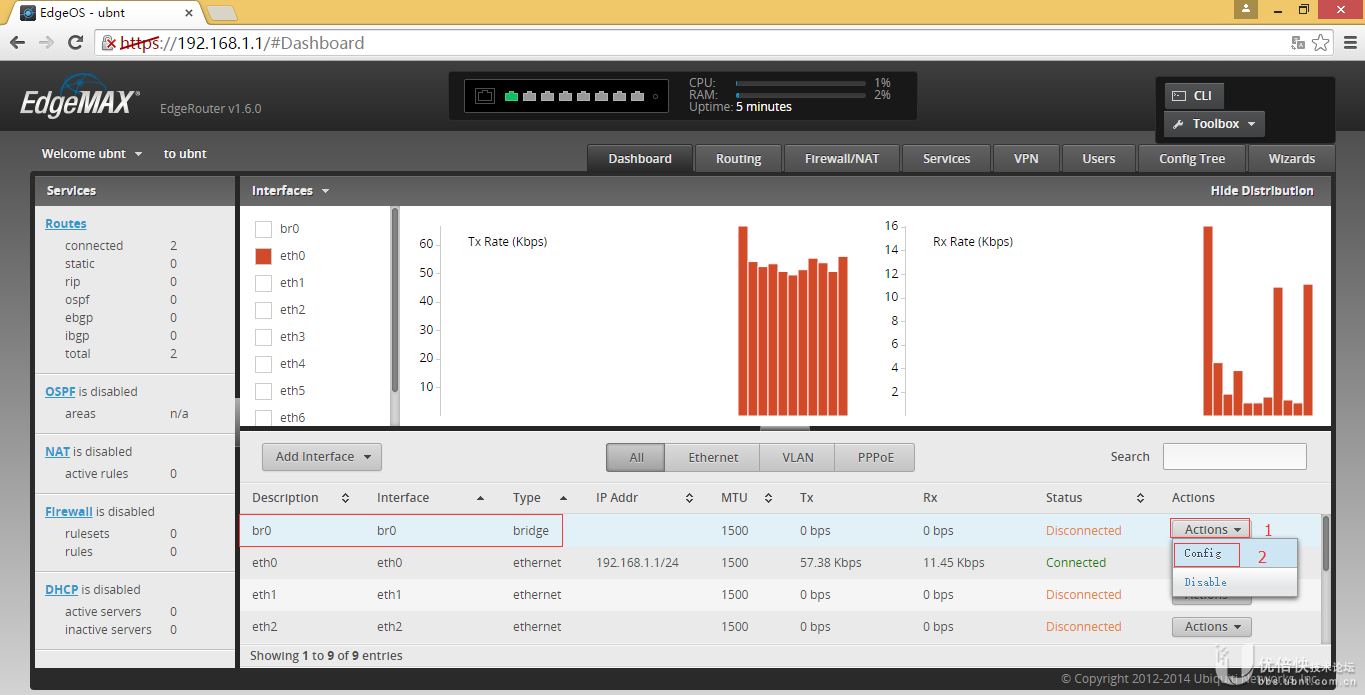1365x695 pixels.
Task: Toggle the br0 graph checkbox
Action: click(264, 229)
